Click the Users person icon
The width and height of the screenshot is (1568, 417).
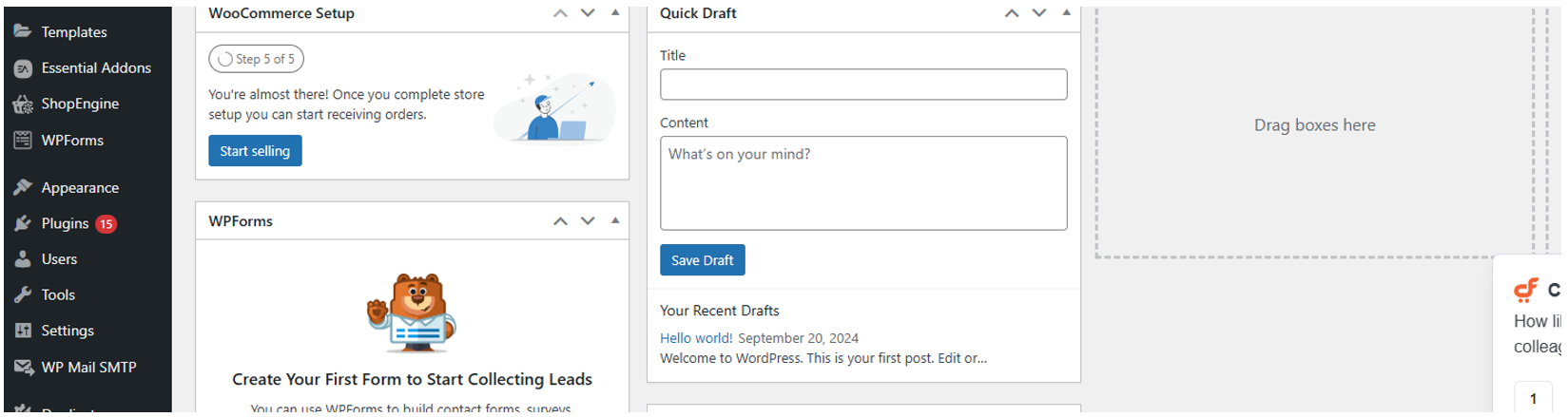coord(23,259)
